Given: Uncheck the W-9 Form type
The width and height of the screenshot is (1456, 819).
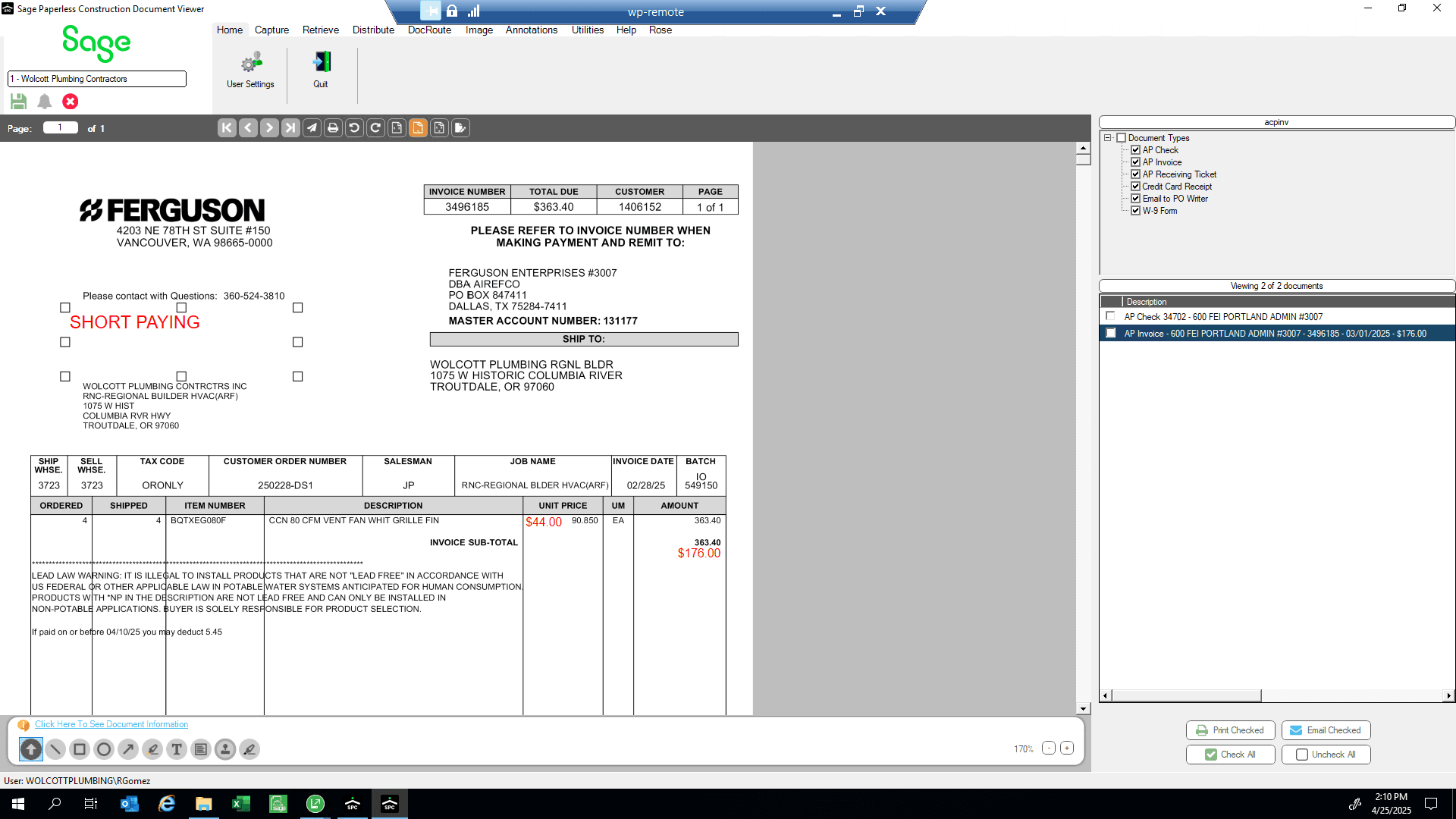Looking at the screenshot, I should coord(1136,211).
